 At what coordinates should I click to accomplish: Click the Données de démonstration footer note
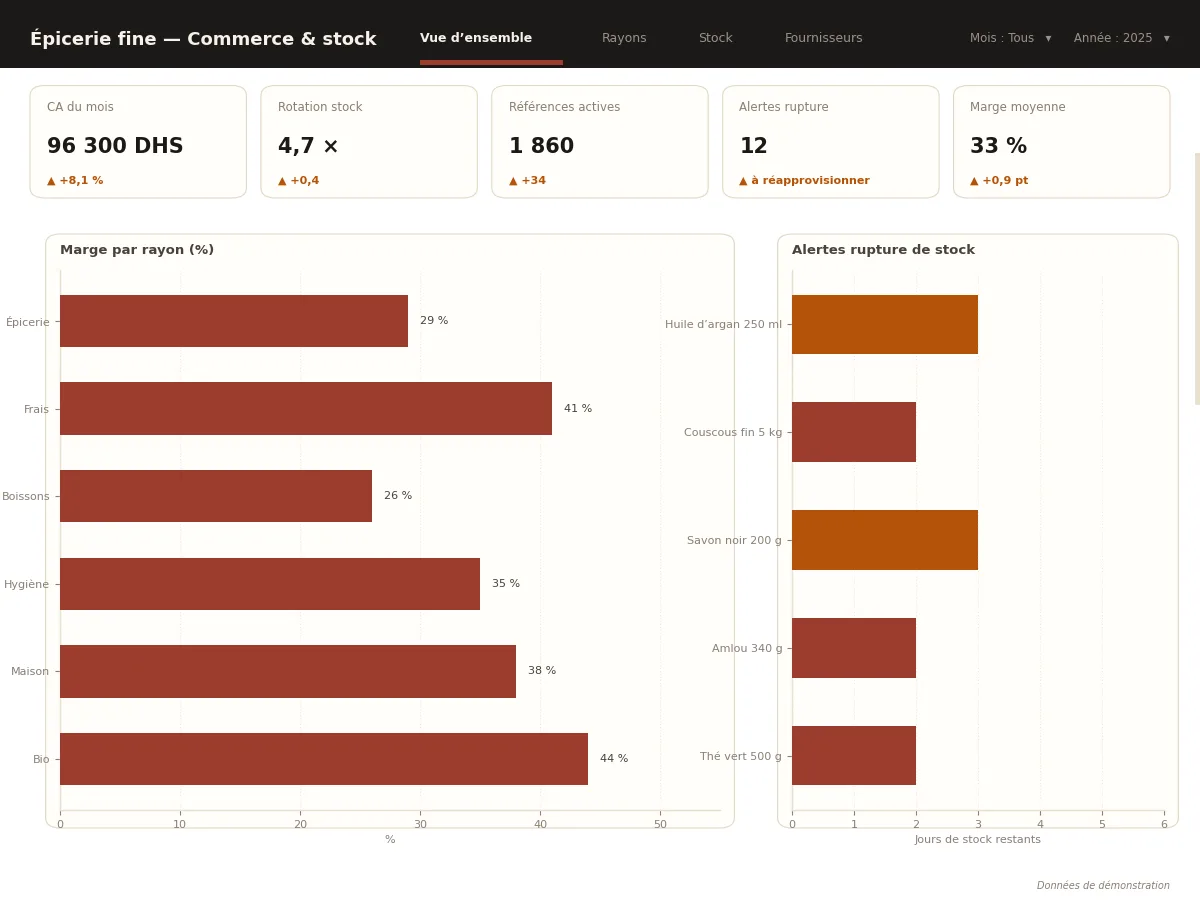pos(1103,886)
